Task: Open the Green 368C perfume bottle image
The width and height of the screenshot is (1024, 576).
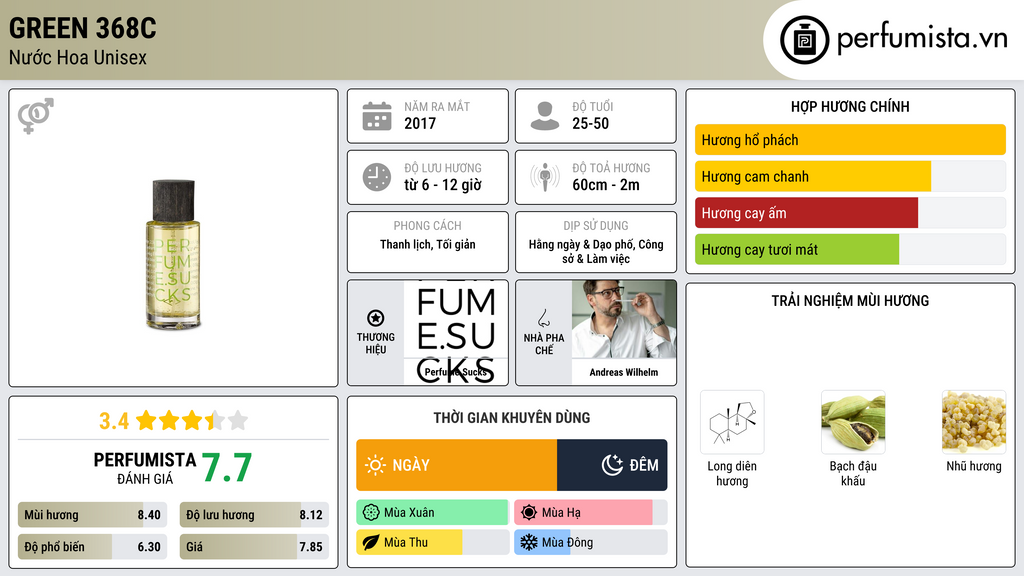Action: pos(173,254)
